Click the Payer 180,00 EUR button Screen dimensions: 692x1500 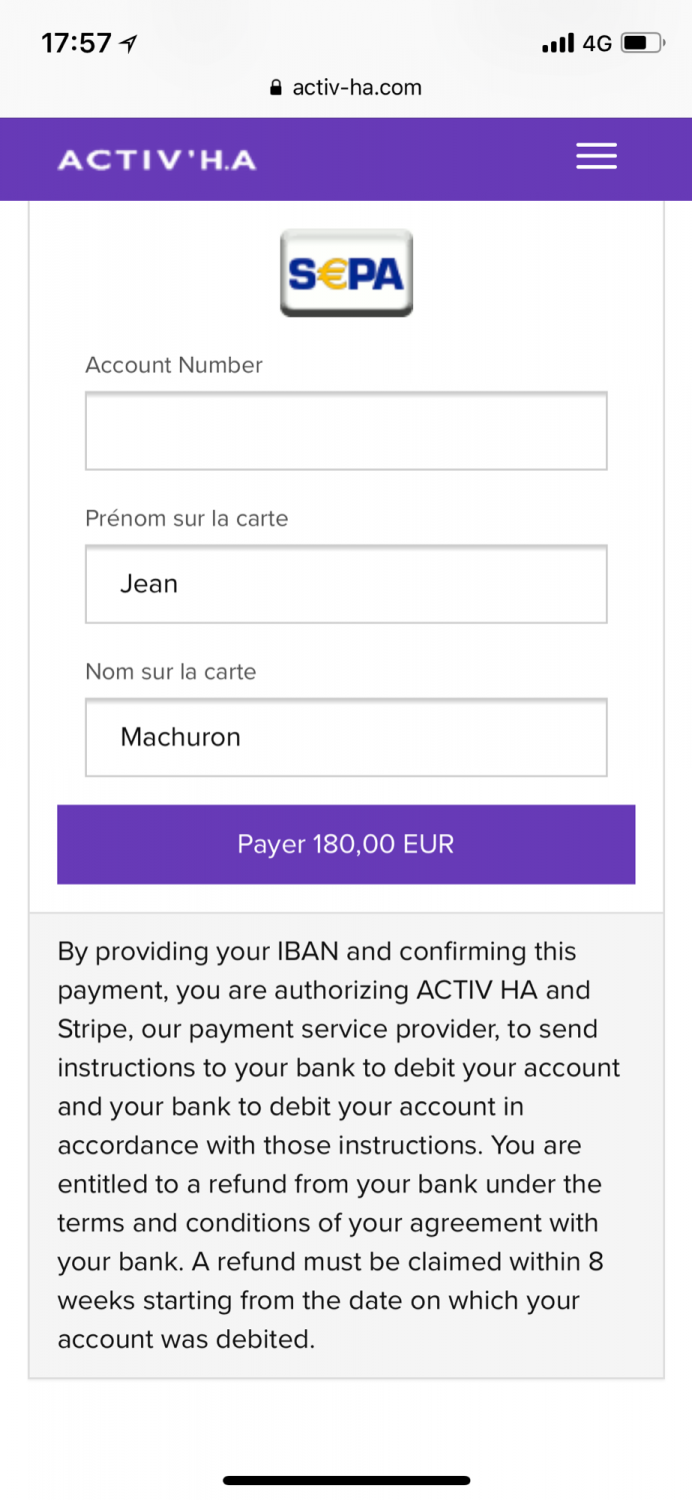point(346,844)
